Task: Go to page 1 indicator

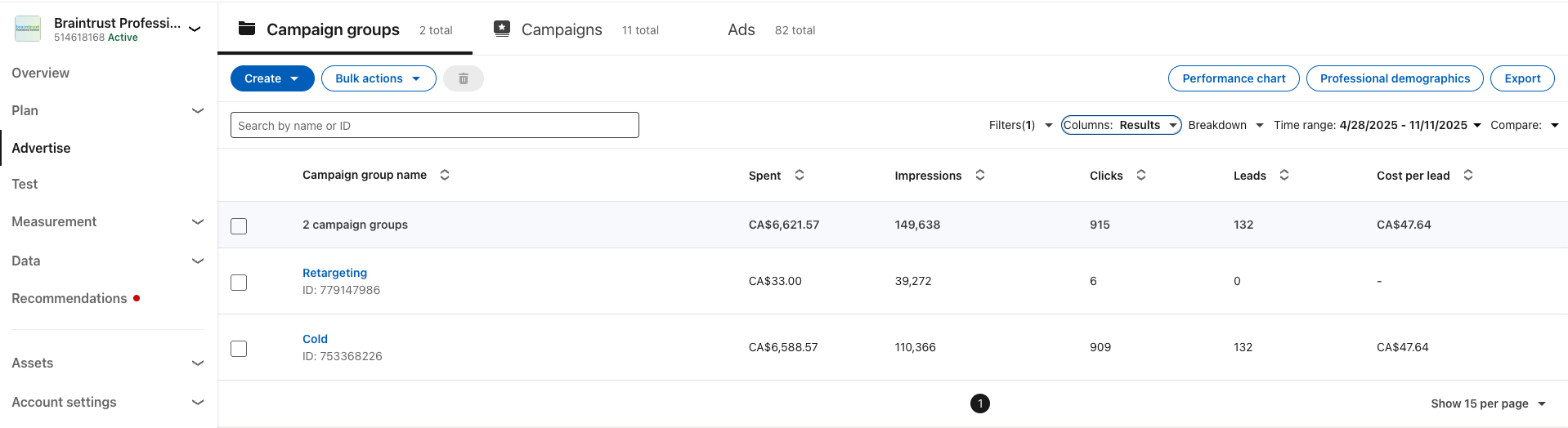Action: click(x=979, y=403)
